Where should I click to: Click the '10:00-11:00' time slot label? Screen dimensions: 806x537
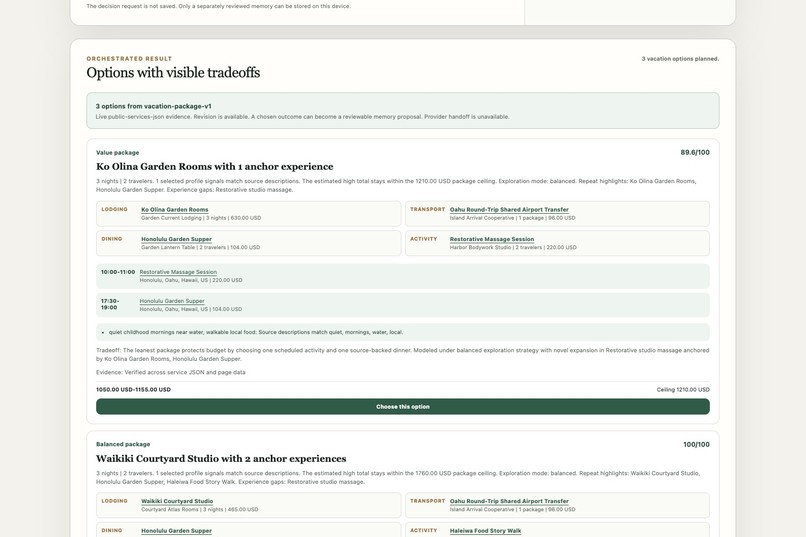point(118,272)
